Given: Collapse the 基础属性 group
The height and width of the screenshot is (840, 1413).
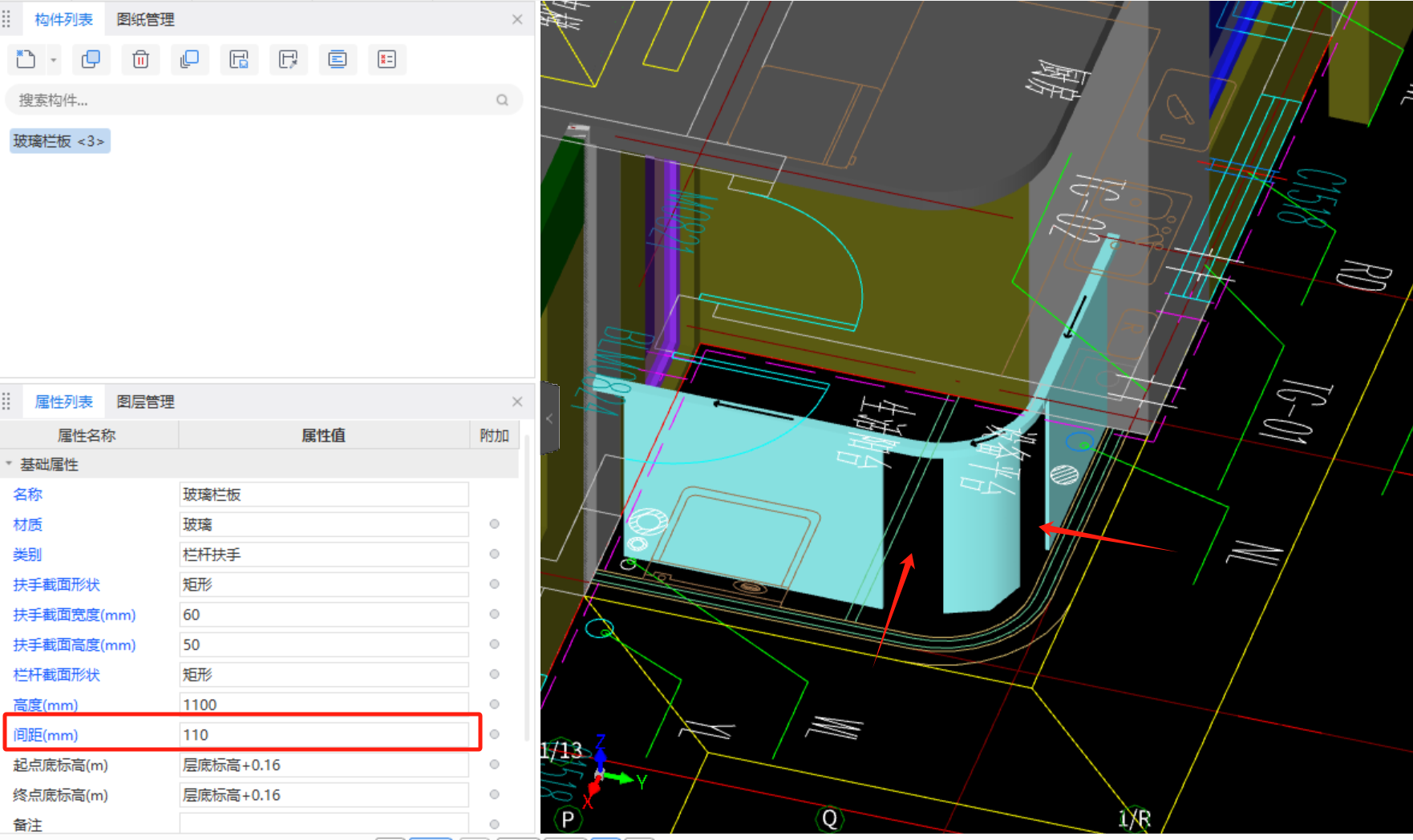Looking at the screenshot, I should point(9,464).
